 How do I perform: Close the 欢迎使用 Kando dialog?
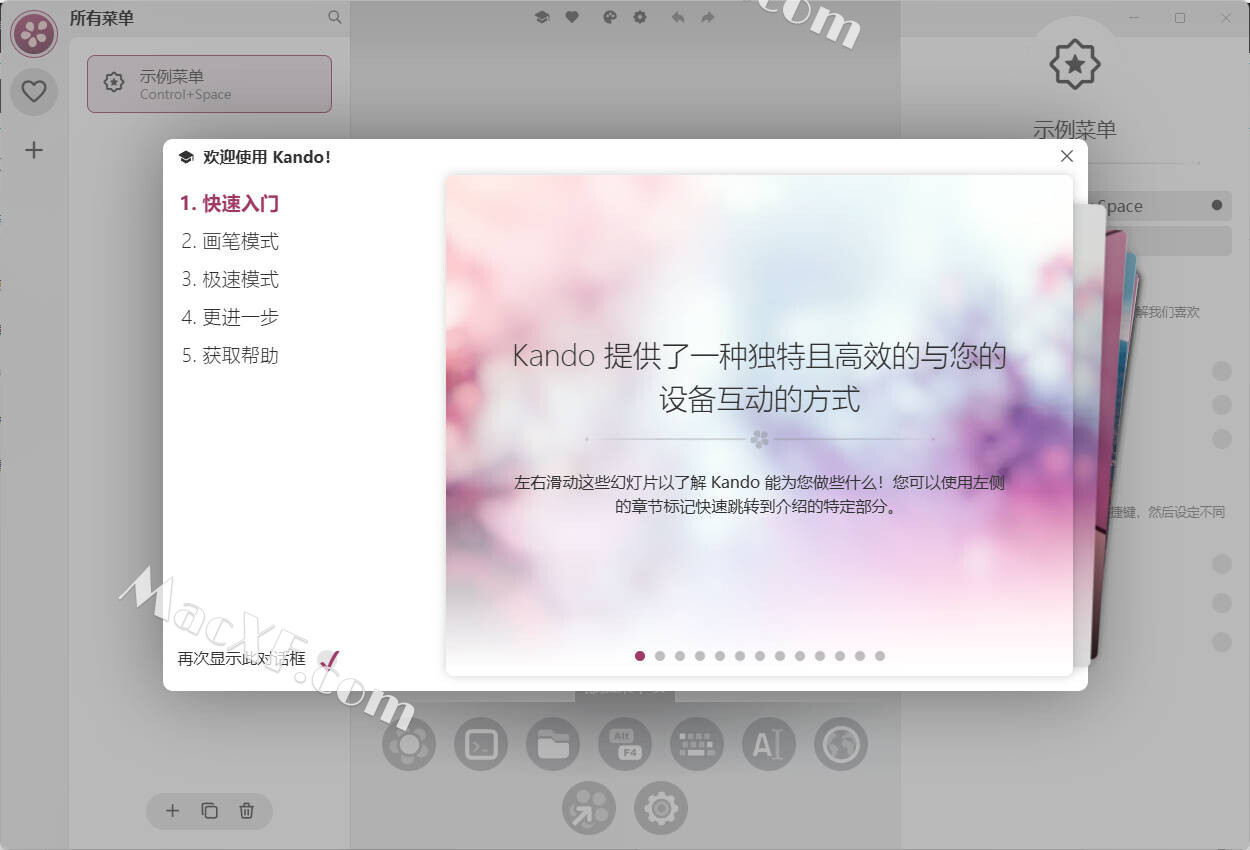[1066, 156]
